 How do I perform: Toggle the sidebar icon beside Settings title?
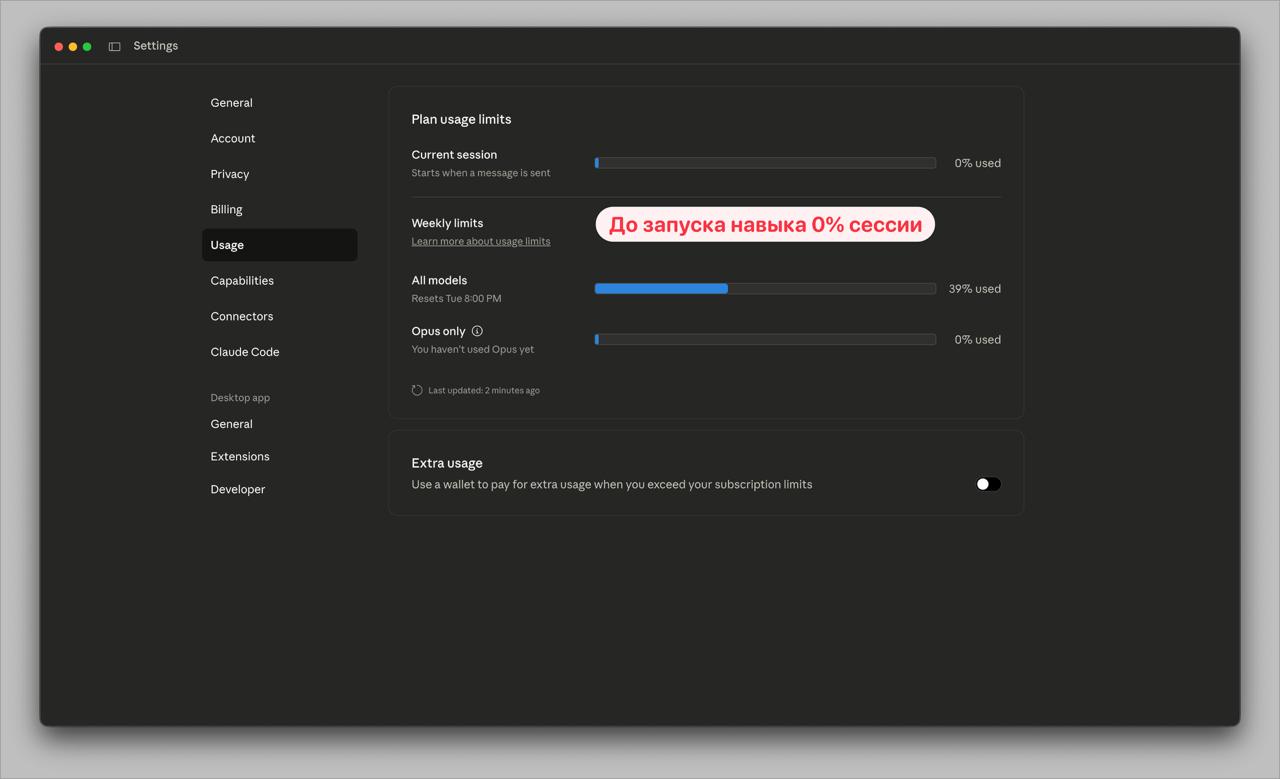point(115,46)
